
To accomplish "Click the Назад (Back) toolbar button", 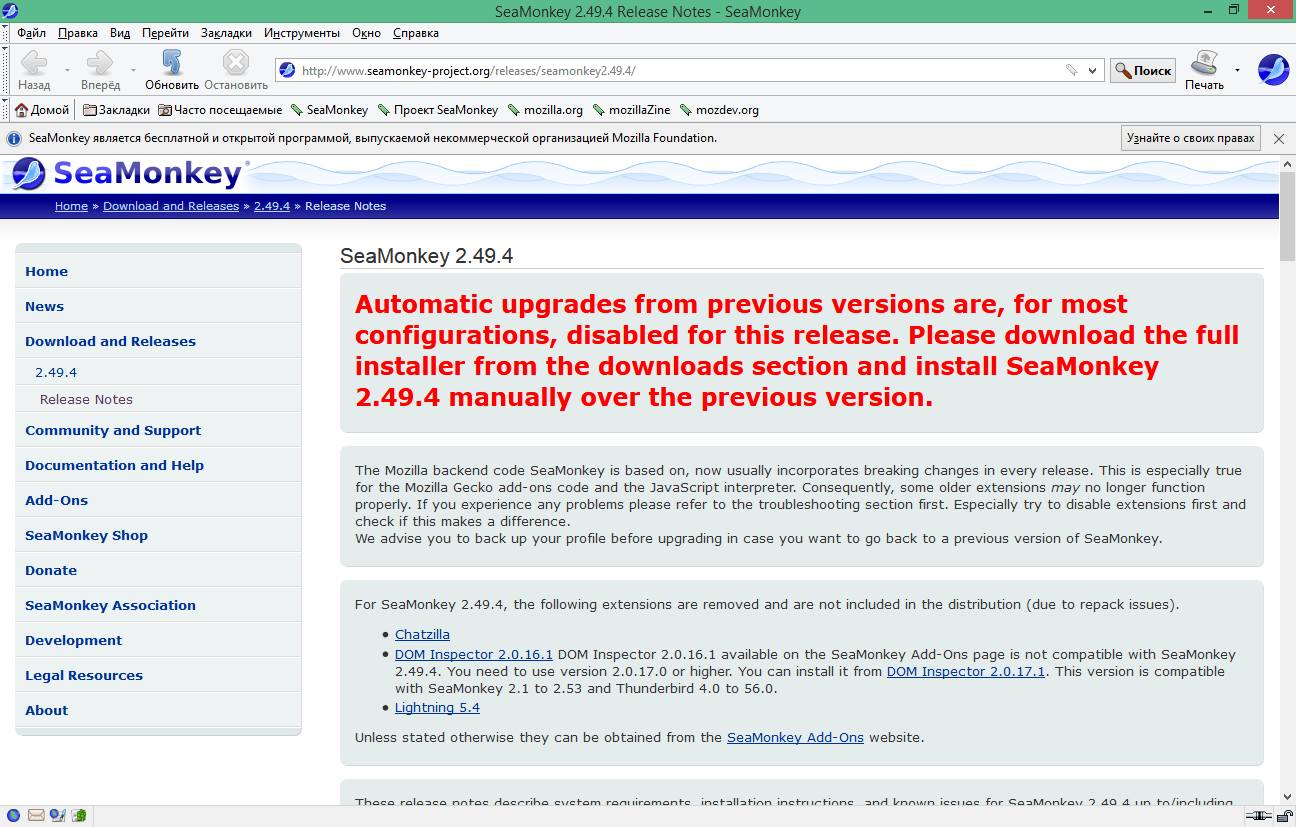I will coord(35,70).
